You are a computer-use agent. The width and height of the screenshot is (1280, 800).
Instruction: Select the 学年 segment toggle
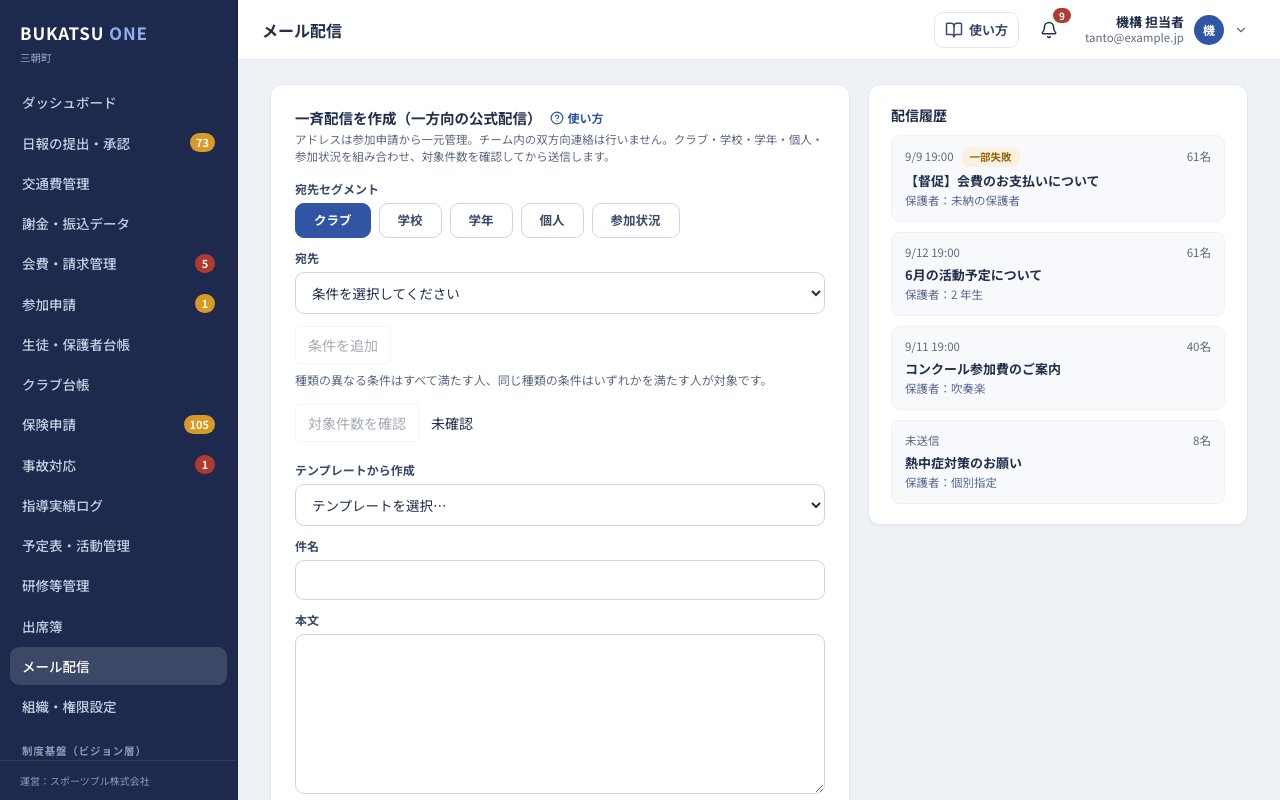(x=481, y=220)
